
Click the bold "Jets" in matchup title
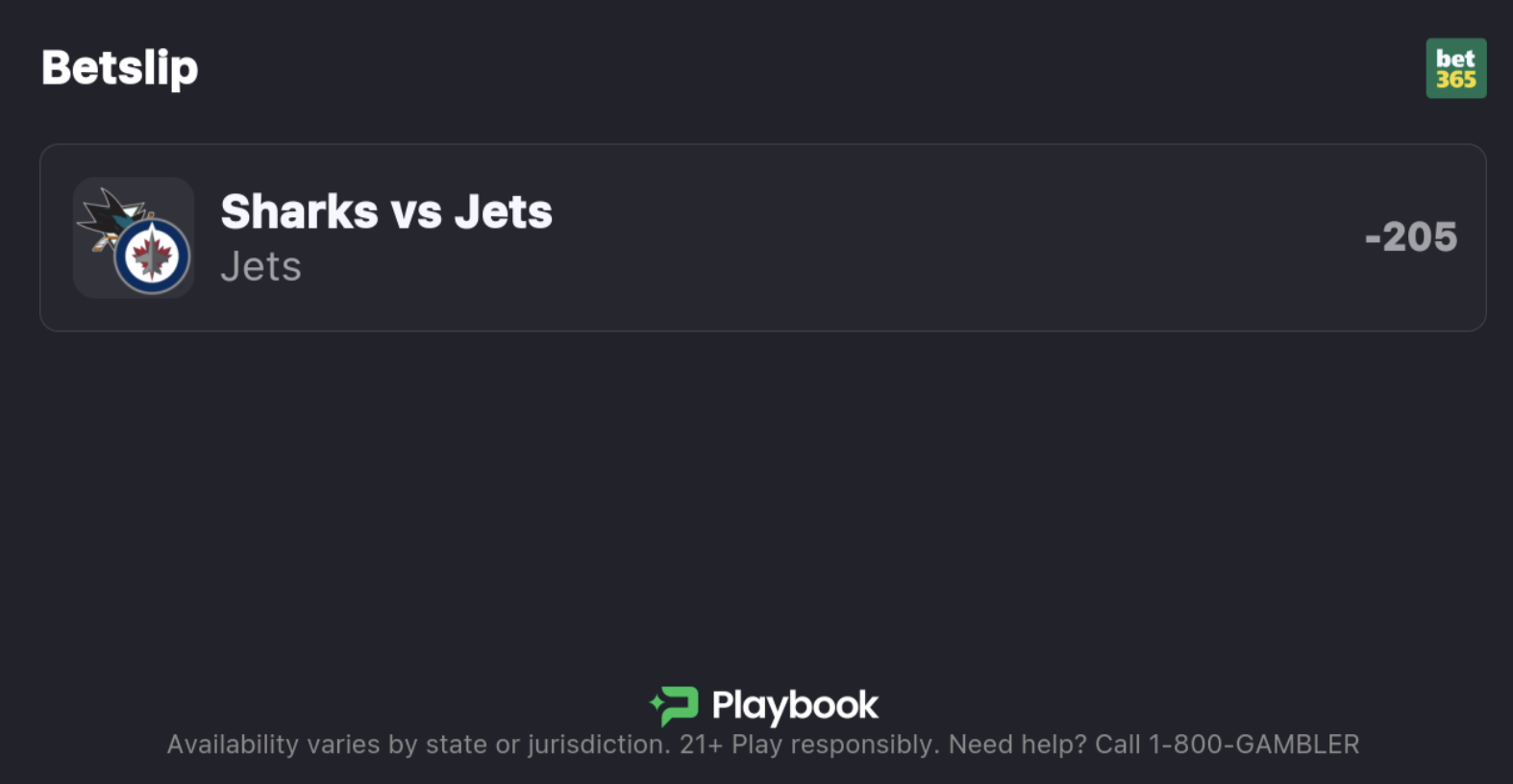click(503, 211)
